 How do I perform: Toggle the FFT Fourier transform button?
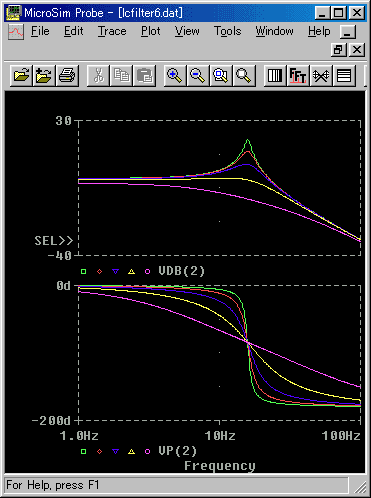[298, 75]
